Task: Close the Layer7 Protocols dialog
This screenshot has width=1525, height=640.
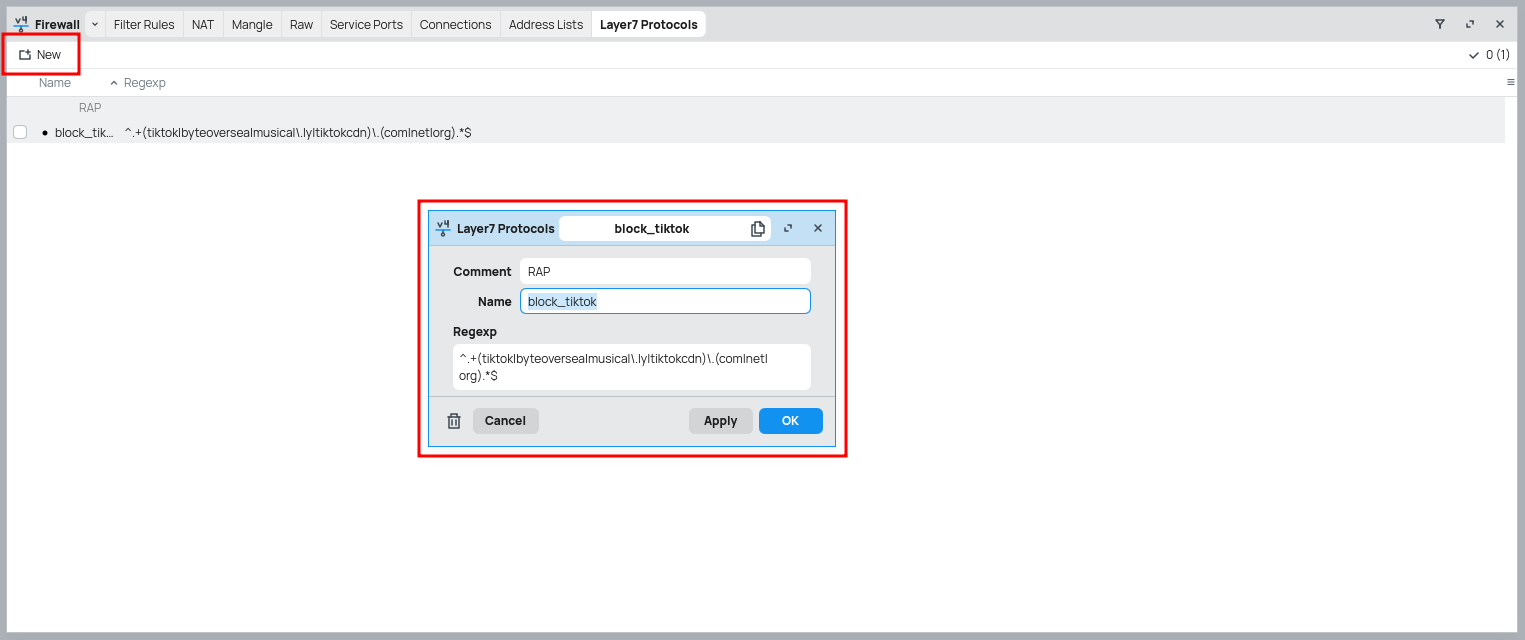Action: 818,229
